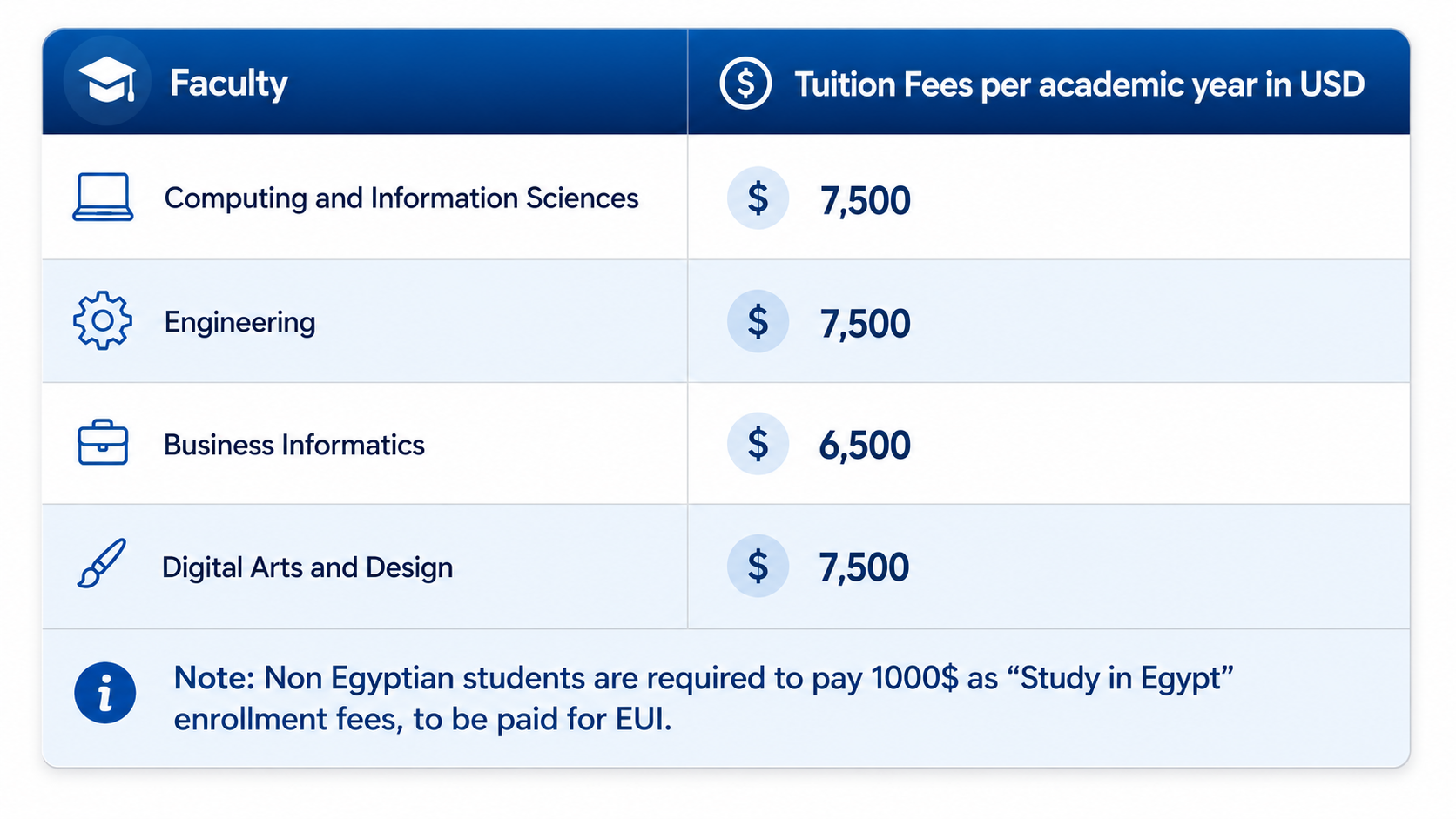The width and height of the screenshot is (1456, 819).
Task: Click the circled dollar icon in header
Action: (x=745, y=84)
